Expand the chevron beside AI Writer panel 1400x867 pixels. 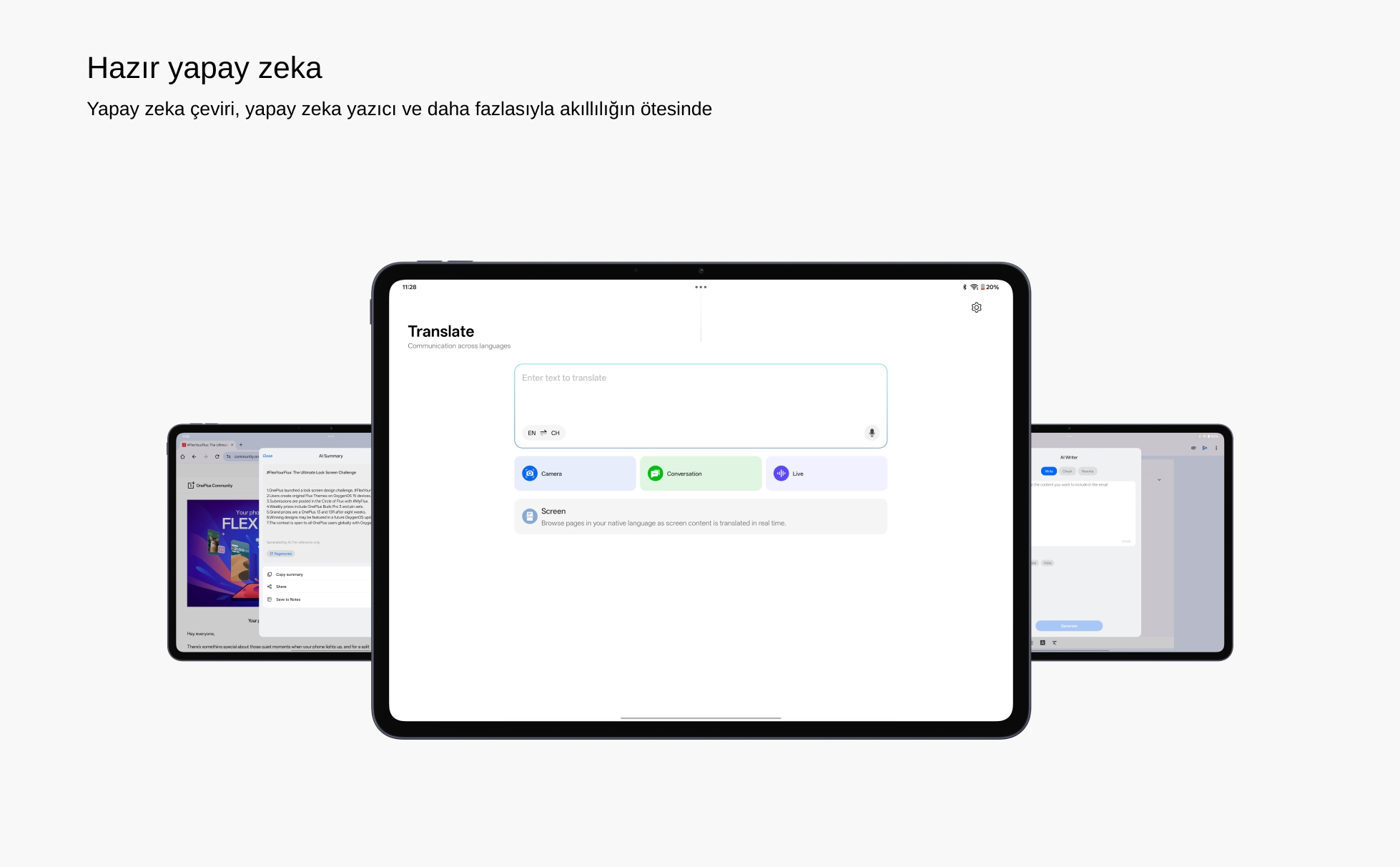click(1159, 480)
